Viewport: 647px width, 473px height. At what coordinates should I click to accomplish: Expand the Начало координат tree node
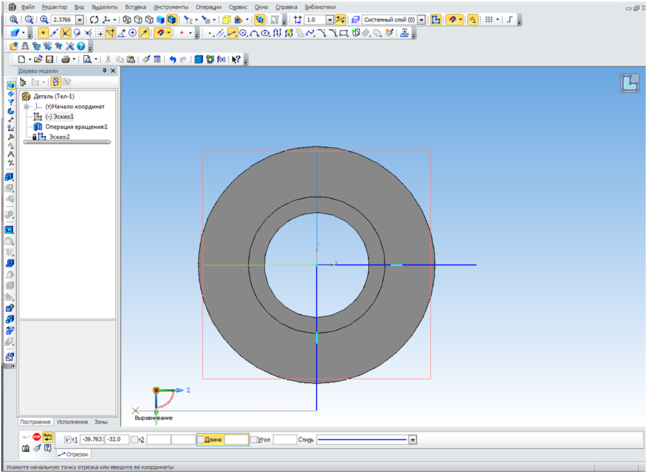(26, 106)
